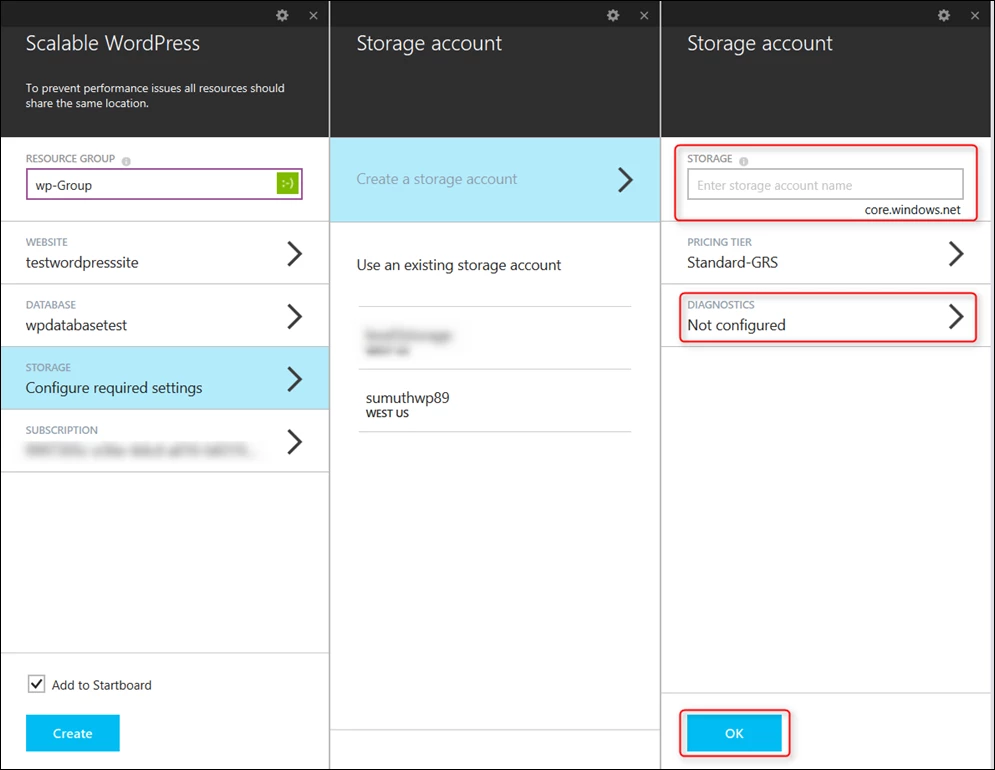
Task: Open Pricing Tier Standard-GRS row
Action: click(x=825, y=253)
